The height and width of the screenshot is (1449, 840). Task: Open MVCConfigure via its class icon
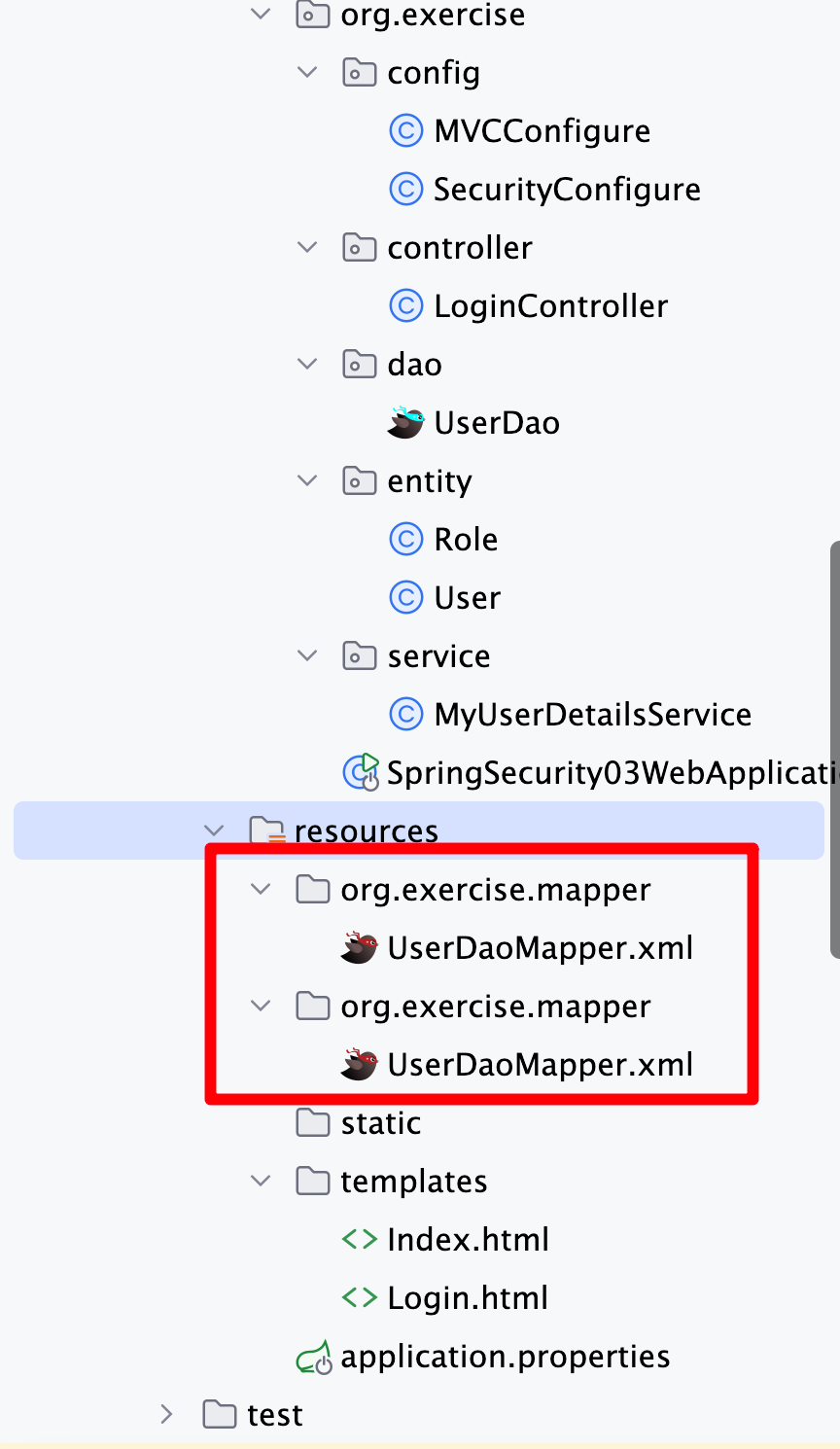coord(405,130)
